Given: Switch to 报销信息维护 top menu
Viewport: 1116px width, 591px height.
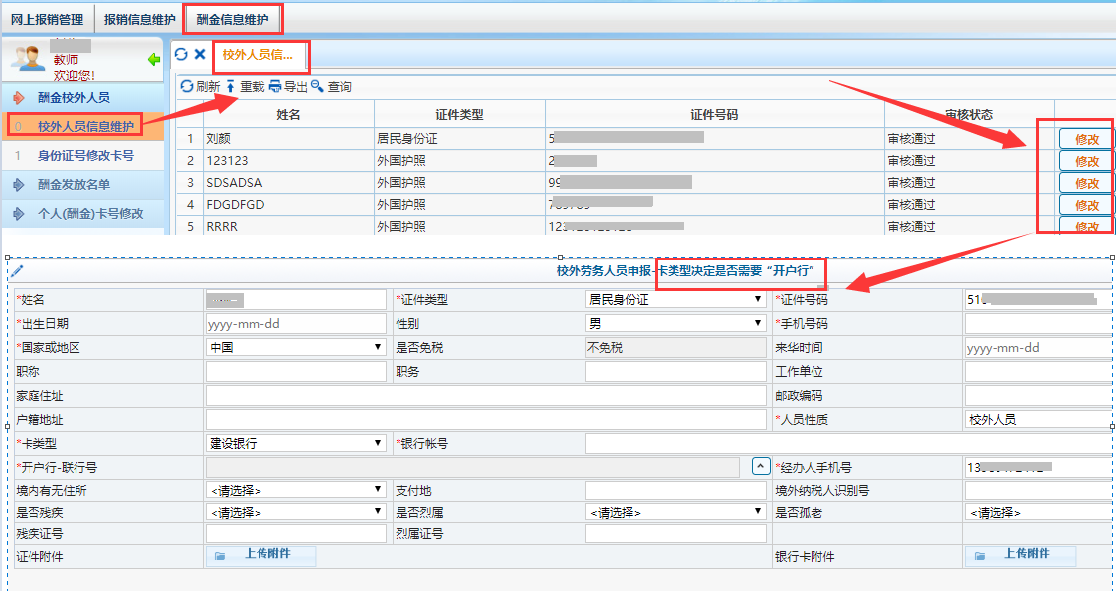Looking at the screenshot, I should point(139,18).
